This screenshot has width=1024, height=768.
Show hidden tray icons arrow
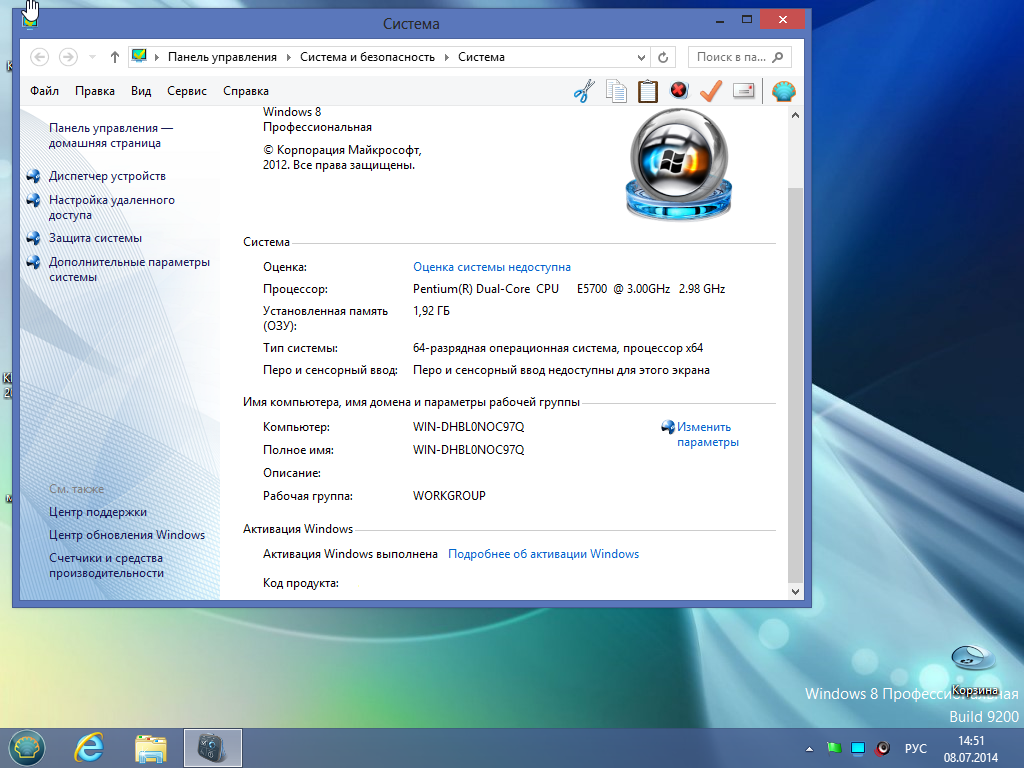809,749
